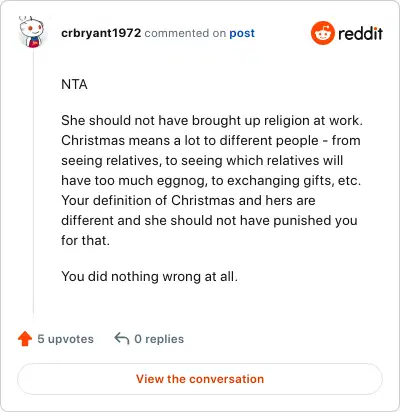Click the "You did nothing wrong at all." line
The height and width of the screenshot is (412, 400).
point(150,276)
